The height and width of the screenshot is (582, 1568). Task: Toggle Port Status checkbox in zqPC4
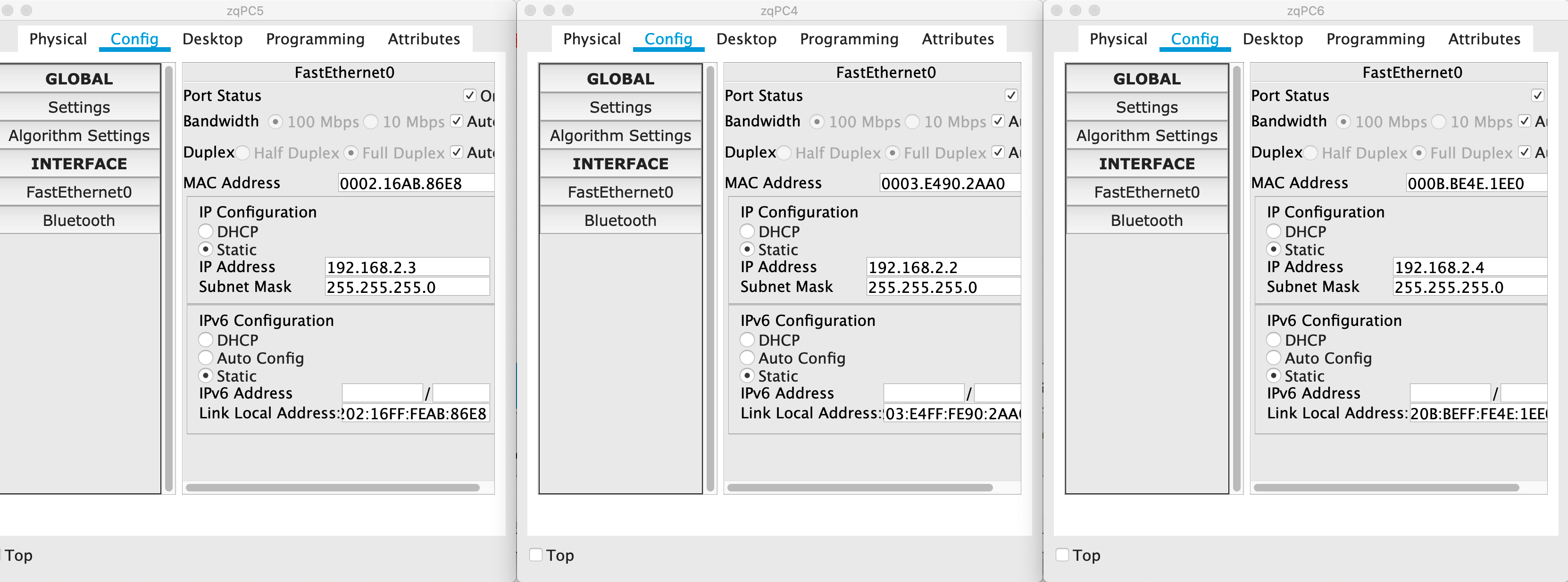click(x=1010, y=96)
